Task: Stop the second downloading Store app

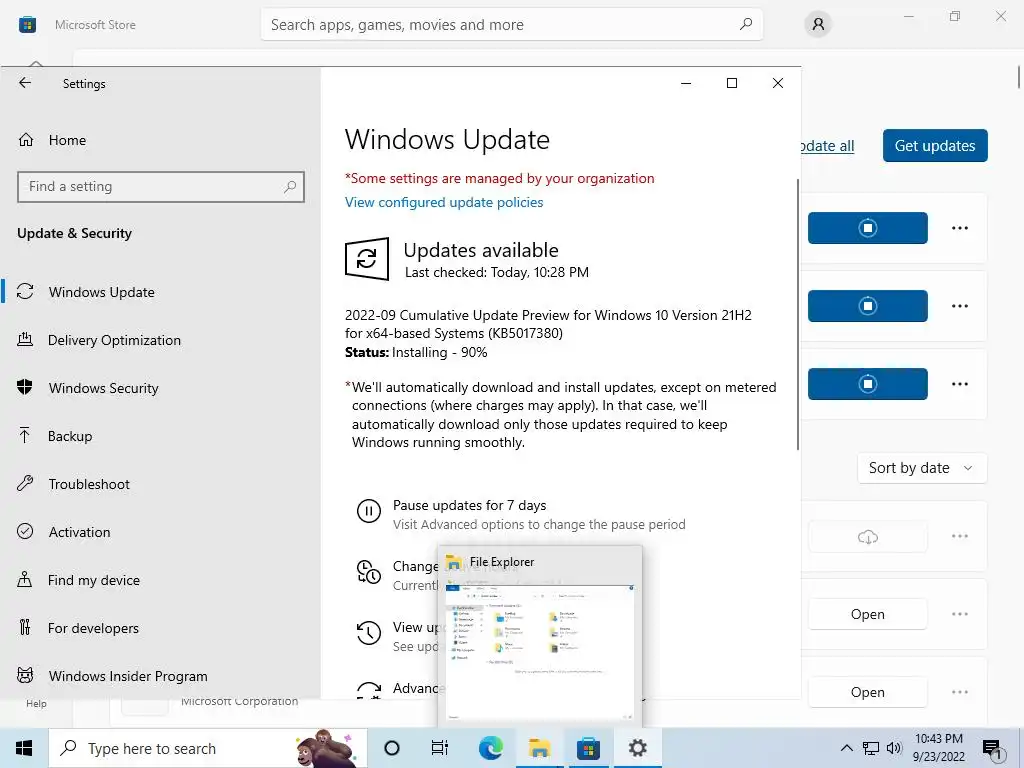Action: coord(867,306)
